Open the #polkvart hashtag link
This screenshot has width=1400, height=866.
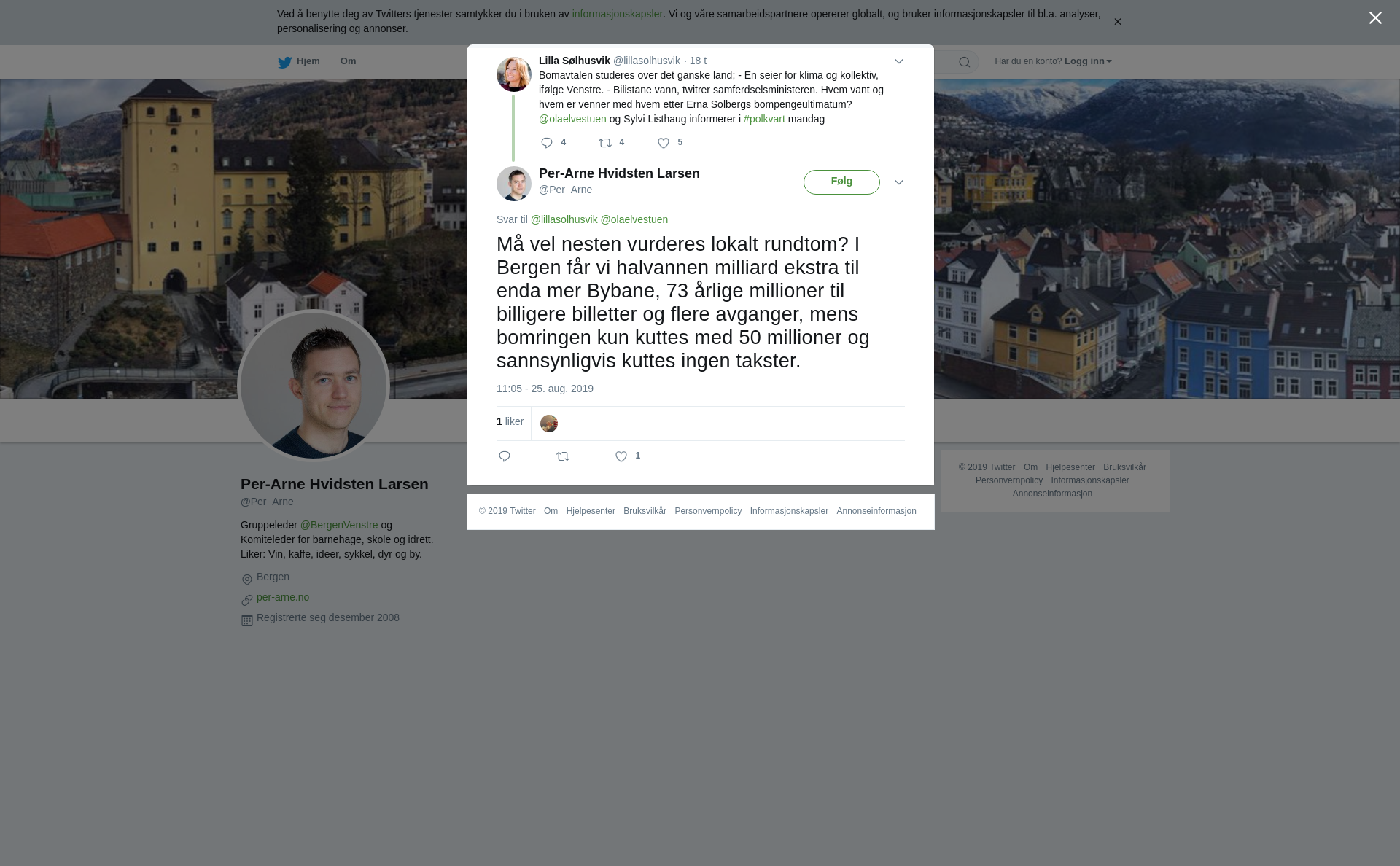click(764, 119)
